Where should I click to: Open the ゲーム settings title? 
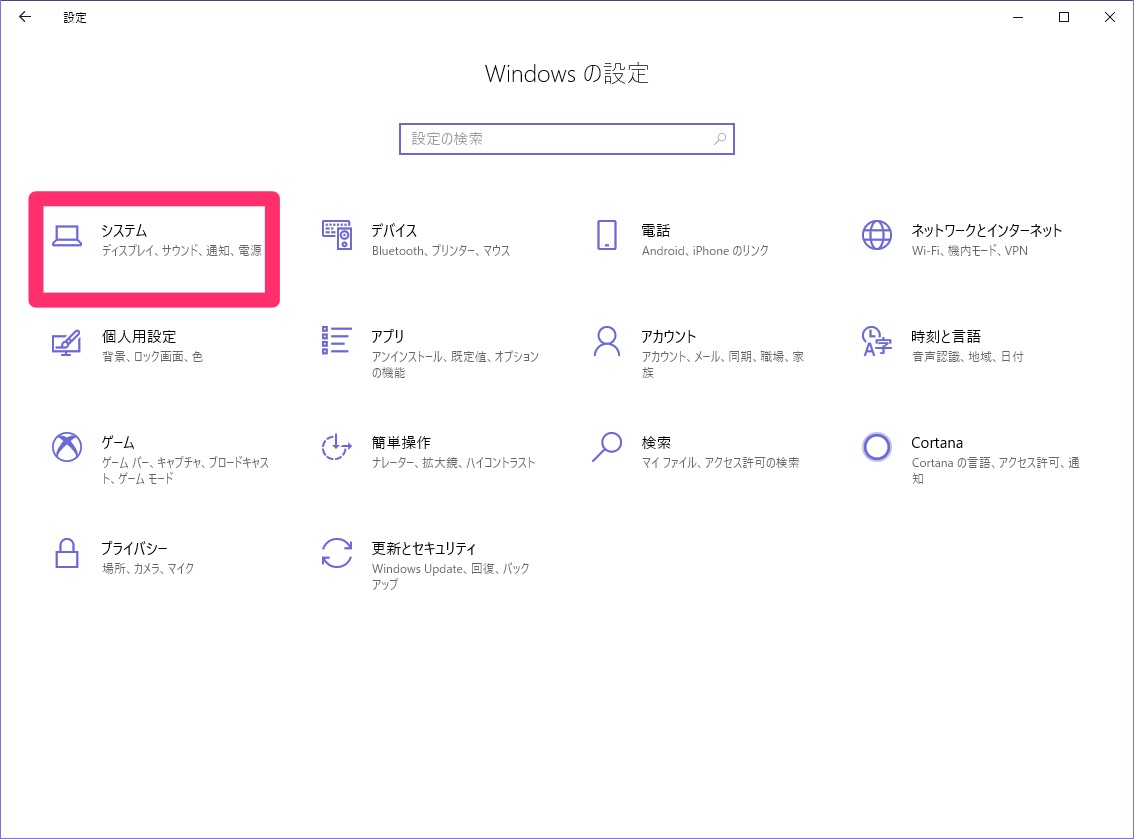118,443
